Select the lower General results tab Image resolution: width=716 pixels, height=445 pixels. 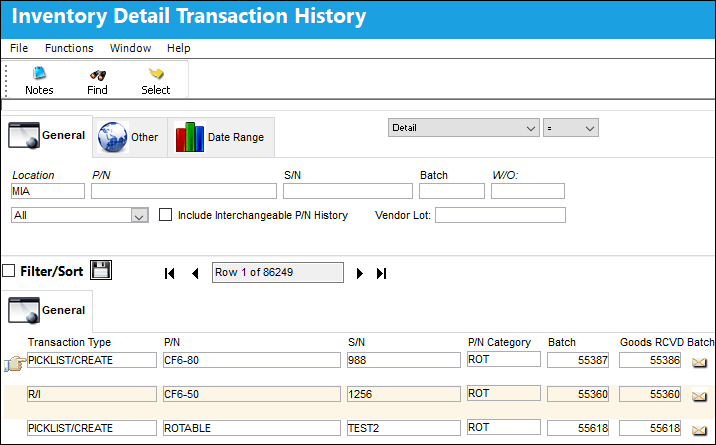click(47, 310)
